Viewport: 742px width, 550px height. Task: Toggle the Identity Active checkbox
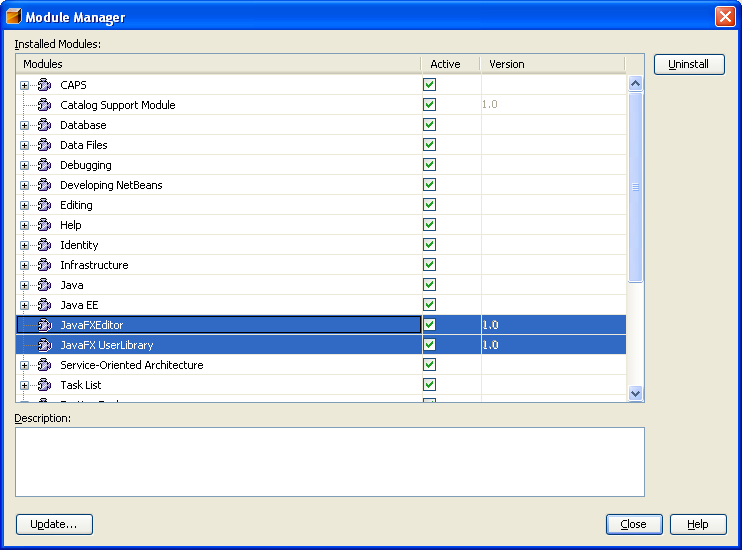coord(429,245)
